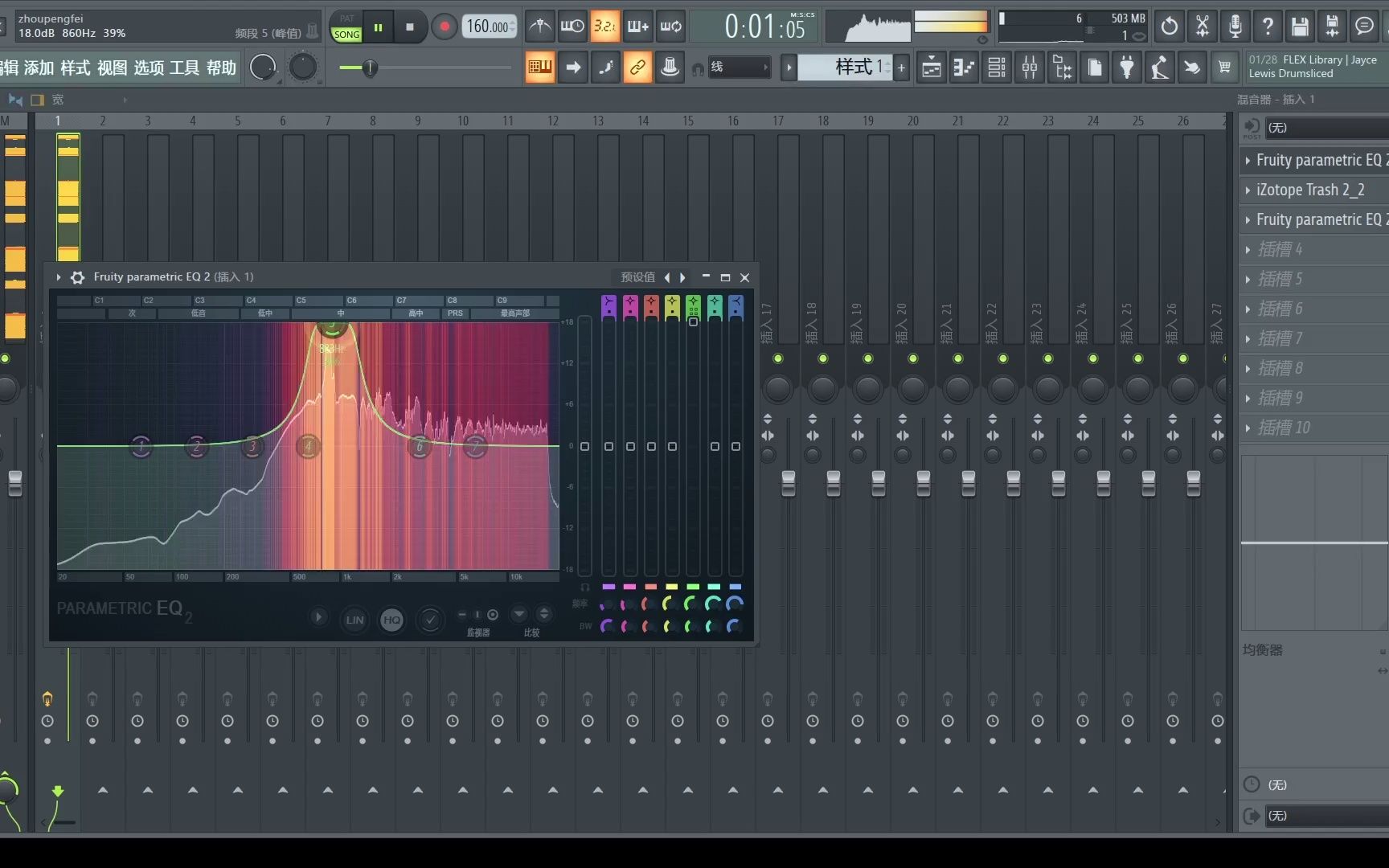The height and width of the screenshot is (868, 1389).
Task: Toggle HQ mode in Parametric EQ 2
Action: 391,620
